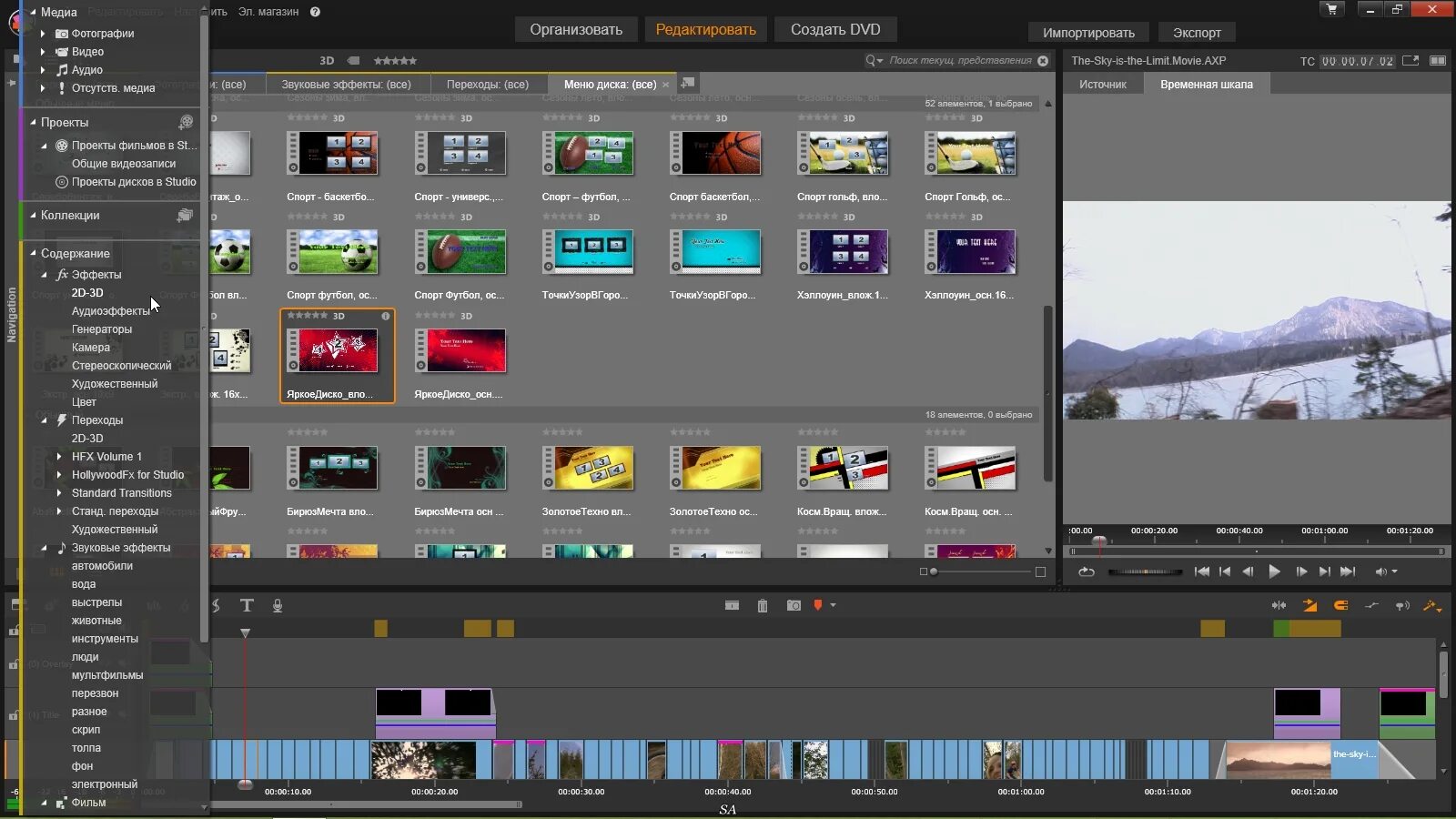The image size is (1456, 819).
Task: Open the Переходы: (все) tab
Action: [488, 85]
